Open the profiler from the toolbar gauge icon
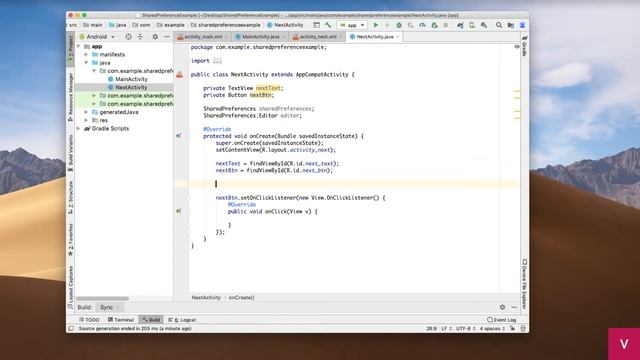The image size is (640, 360). click(x=422, y=25)
